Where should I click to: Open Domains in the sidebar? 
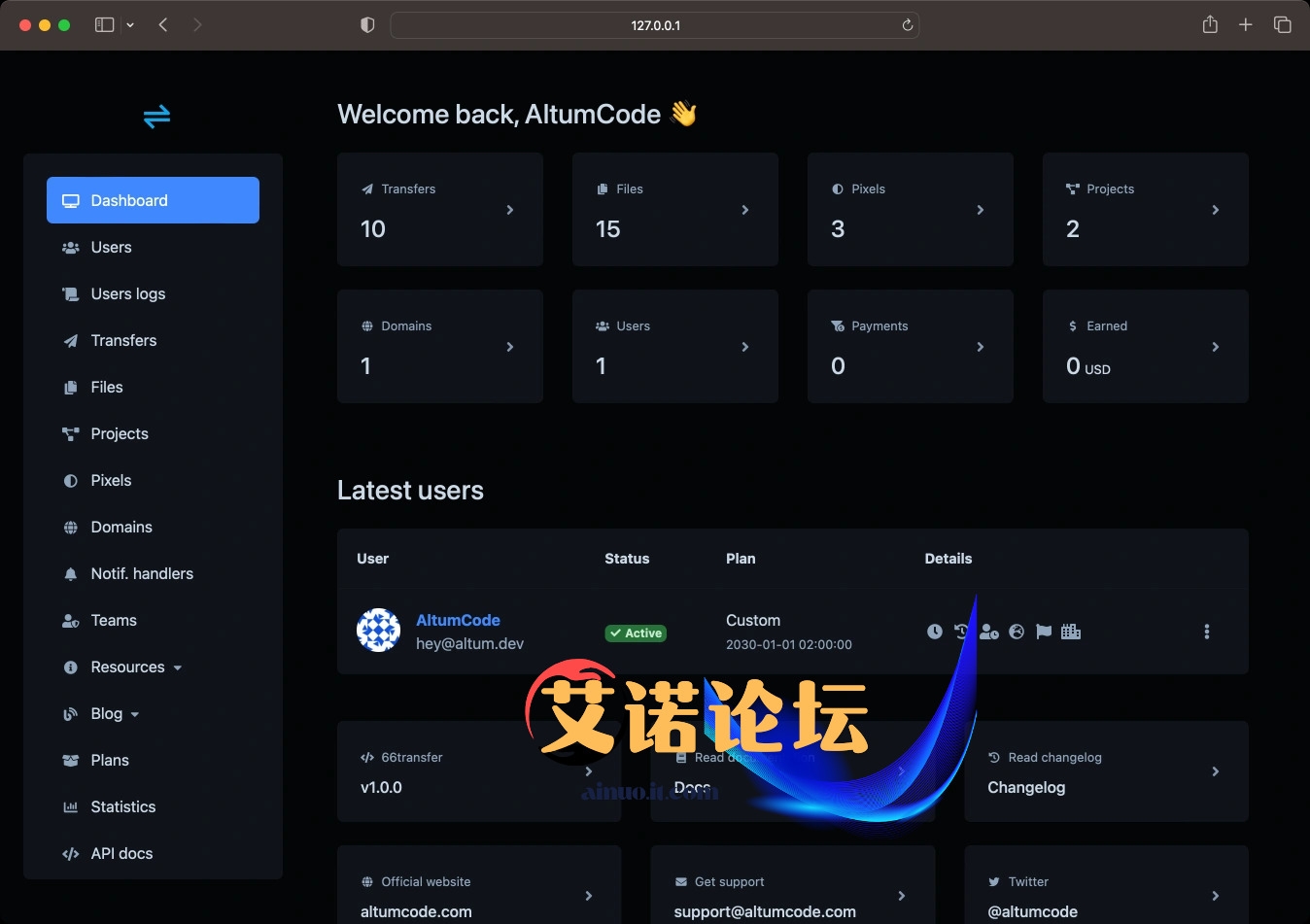pos(153,527)
